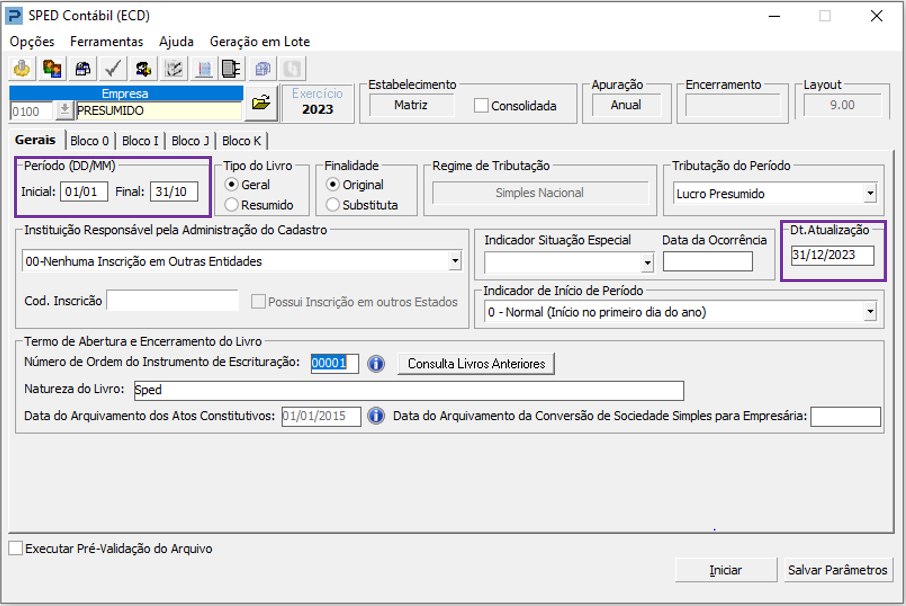The height and width of the screenshot is (606, 906).
Task: Expand Indicador de Início de Período dropdown
Action: [870, 312]
